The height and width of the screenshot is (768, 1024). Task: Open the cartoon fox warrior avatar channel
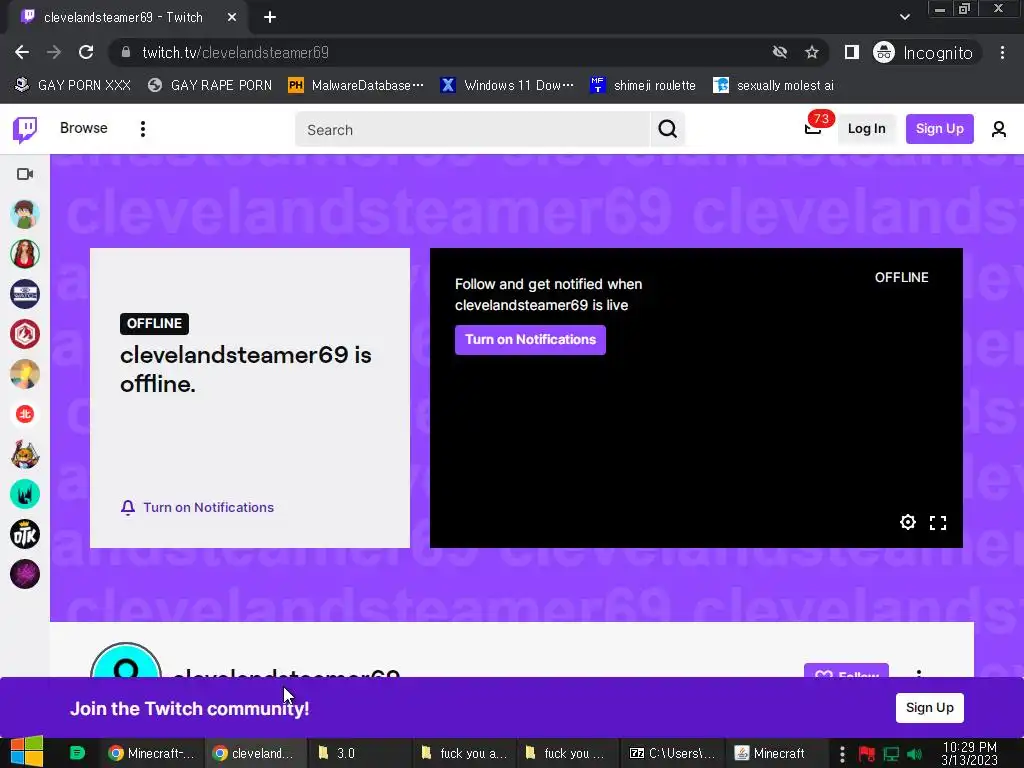[25, 455]
